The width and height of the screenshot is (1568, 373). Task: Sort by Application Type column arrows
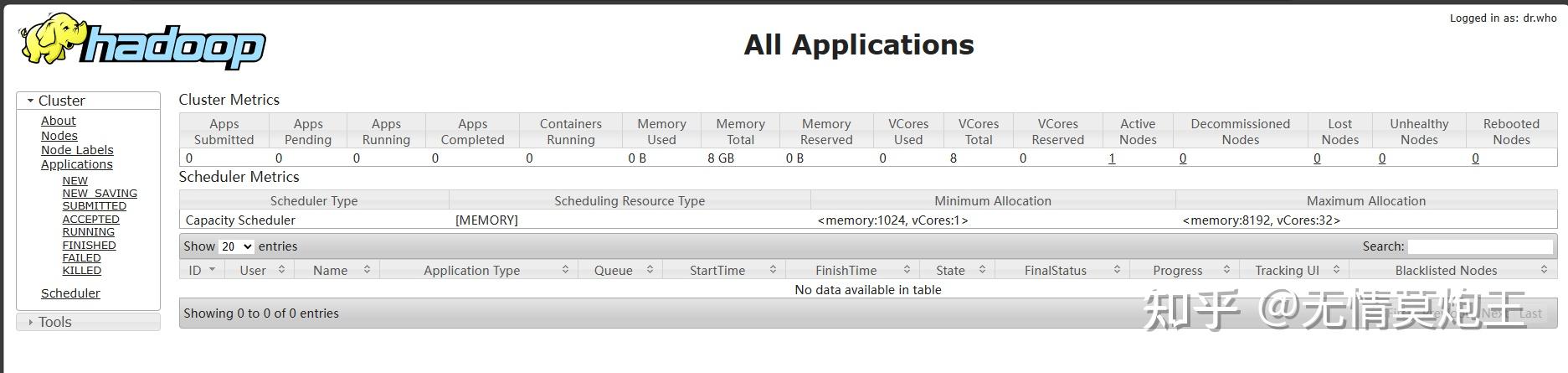point(565,270)
